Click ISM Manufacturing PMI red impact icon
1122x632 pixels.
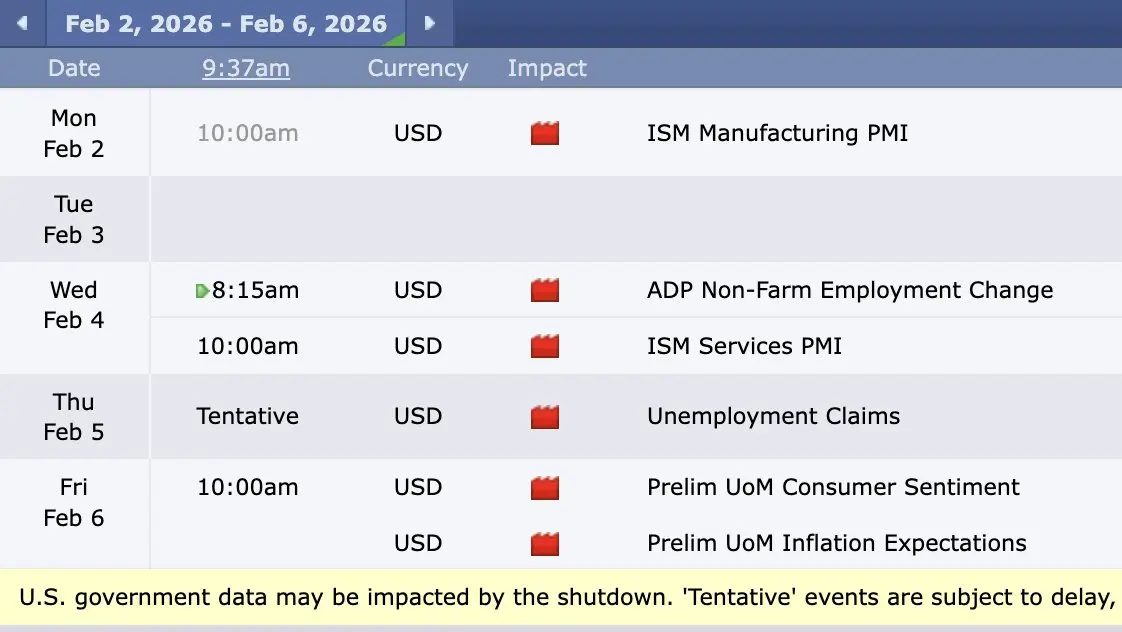click(545, 133)
